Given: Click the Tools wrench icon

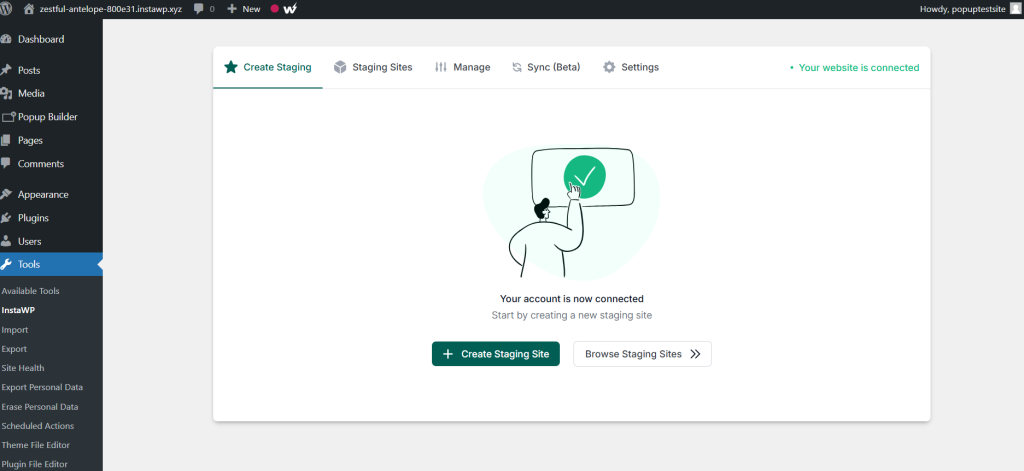Looking at the screenshot, I should [x=6, y=265].
